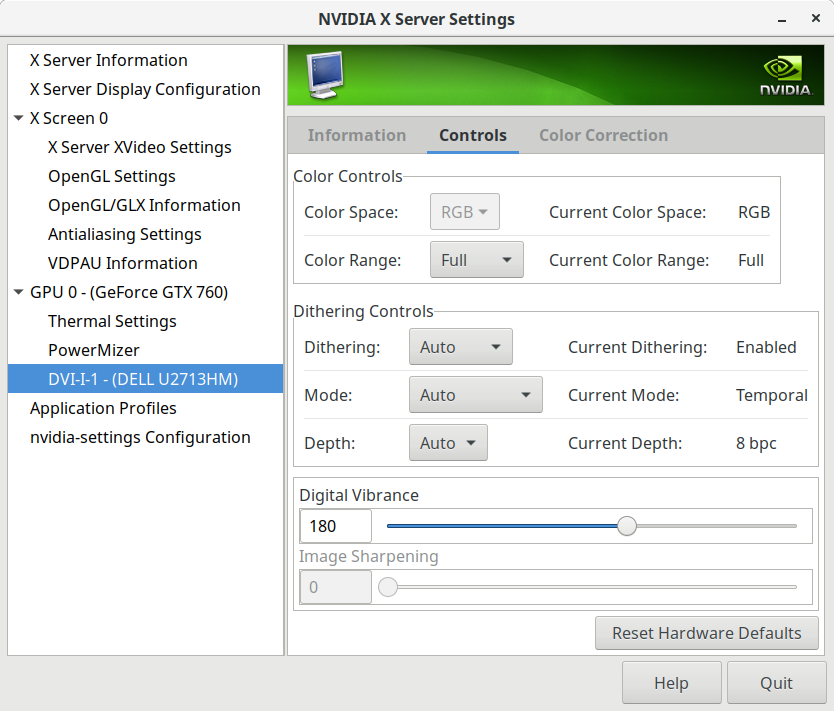The width and height of the screenshot is (834, 711).
Task: Collapse the GPU 0 GeForce GTX 760 node
Action: 19,292
